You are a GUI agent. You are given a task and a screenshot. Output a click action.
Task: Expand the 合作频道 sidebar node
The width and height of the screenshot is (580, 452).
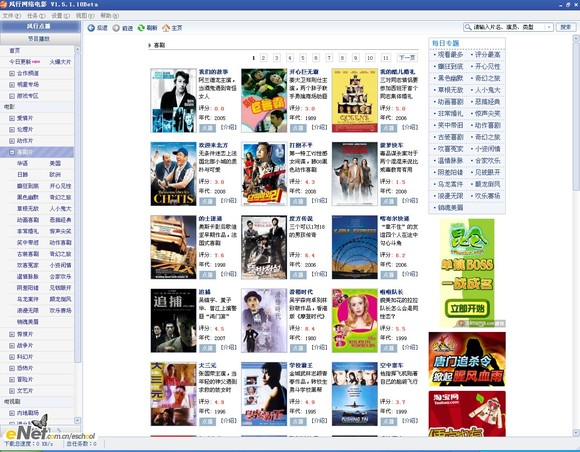click(12, 73)
